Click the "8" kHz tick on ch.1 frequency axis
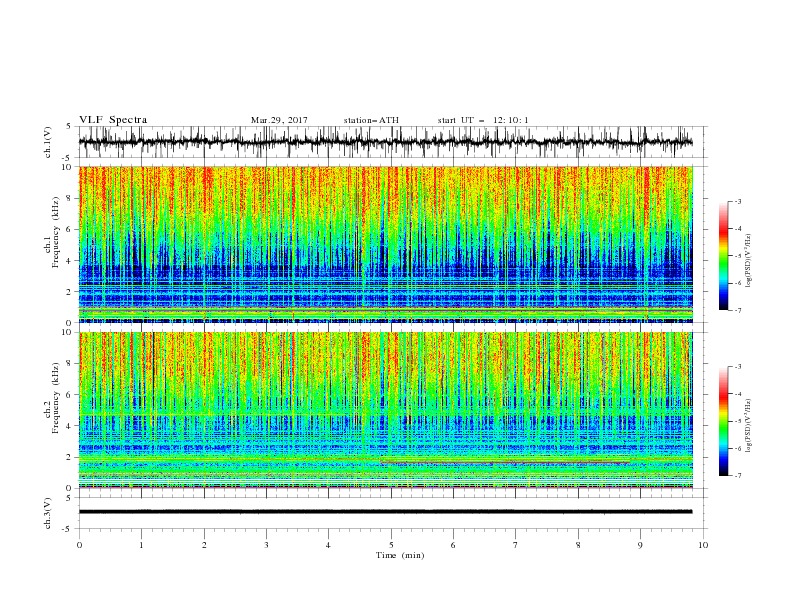 click(x=69, y=198)
